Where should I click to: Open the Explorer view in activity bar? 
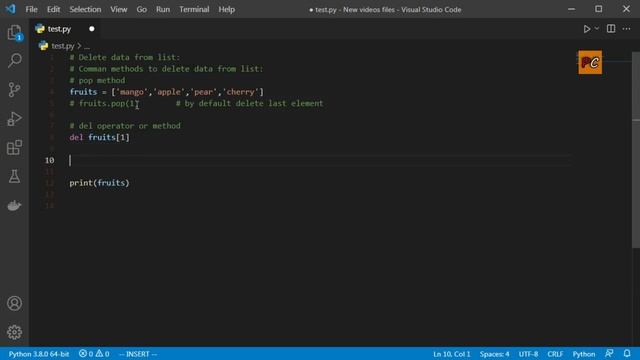pyautogui.click(x=14, y=33)
